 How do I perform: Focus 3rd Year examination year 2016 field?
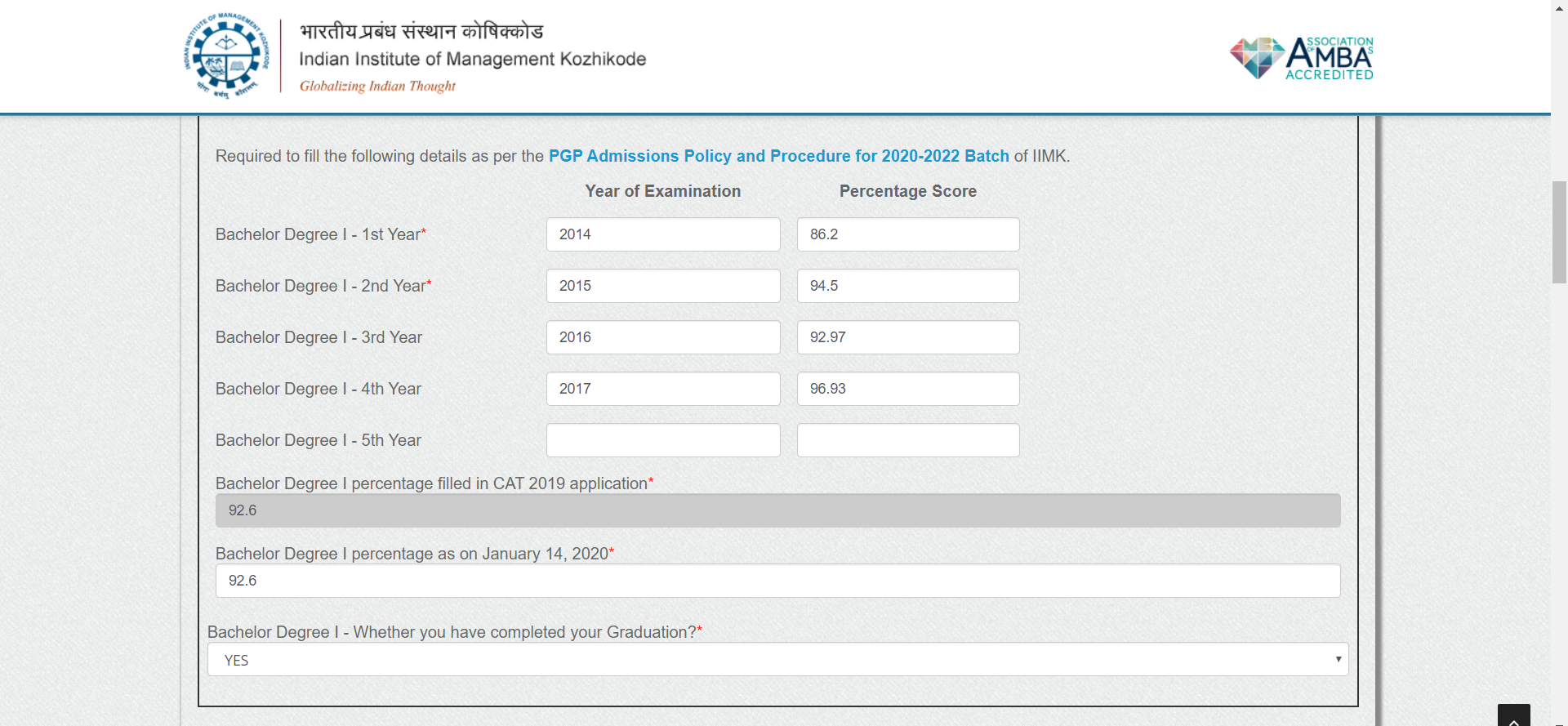click(x=663, y=337)
